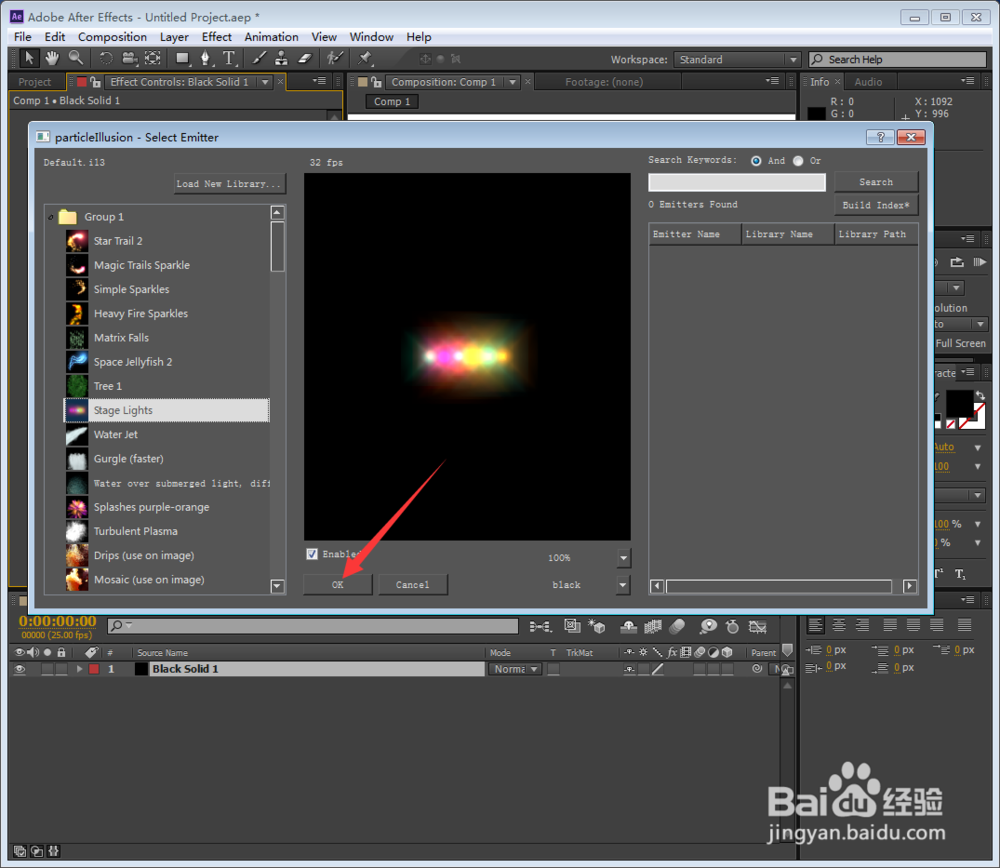Open the Animation menu
Viewport: 1000px width, 868px height.
(x=271, y=37)
